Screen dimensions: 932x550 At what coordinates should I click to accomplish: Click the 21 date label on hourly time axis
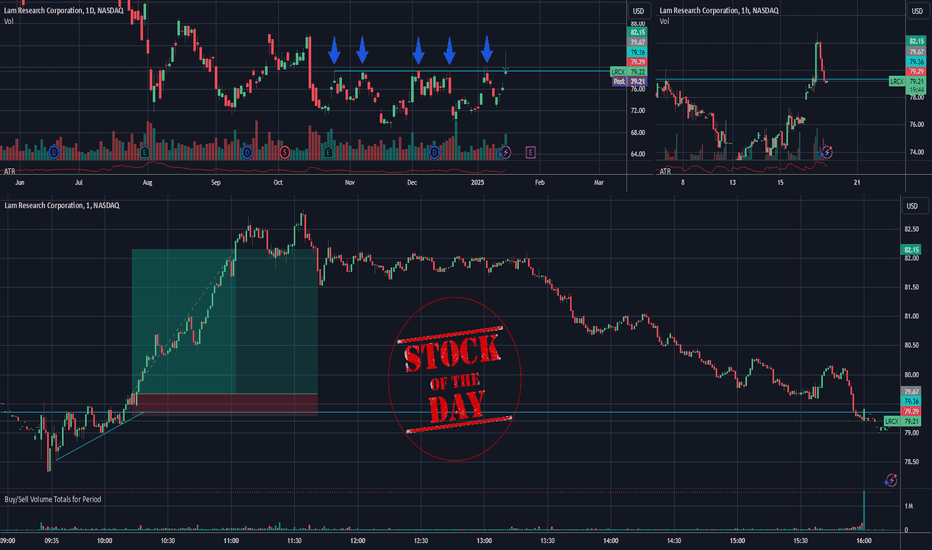point(857,183)
